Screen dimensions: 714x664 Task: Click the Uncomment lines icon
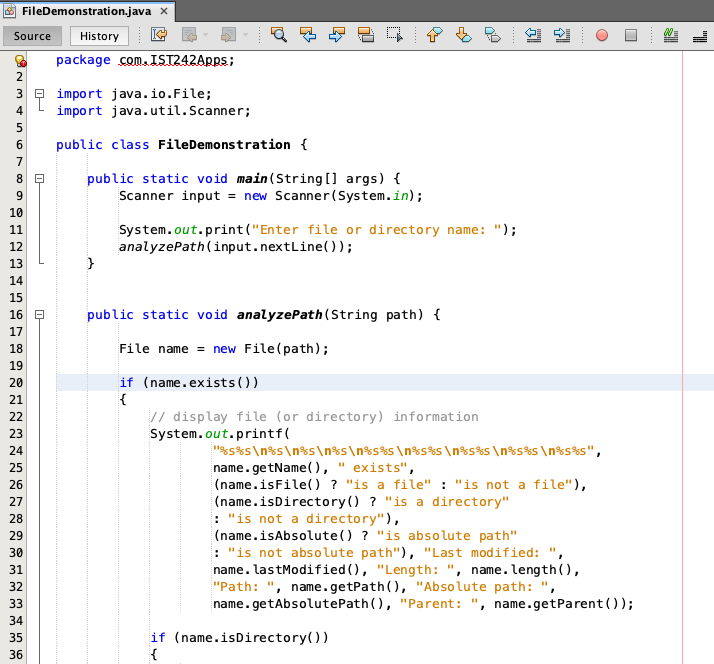point(700,35)
